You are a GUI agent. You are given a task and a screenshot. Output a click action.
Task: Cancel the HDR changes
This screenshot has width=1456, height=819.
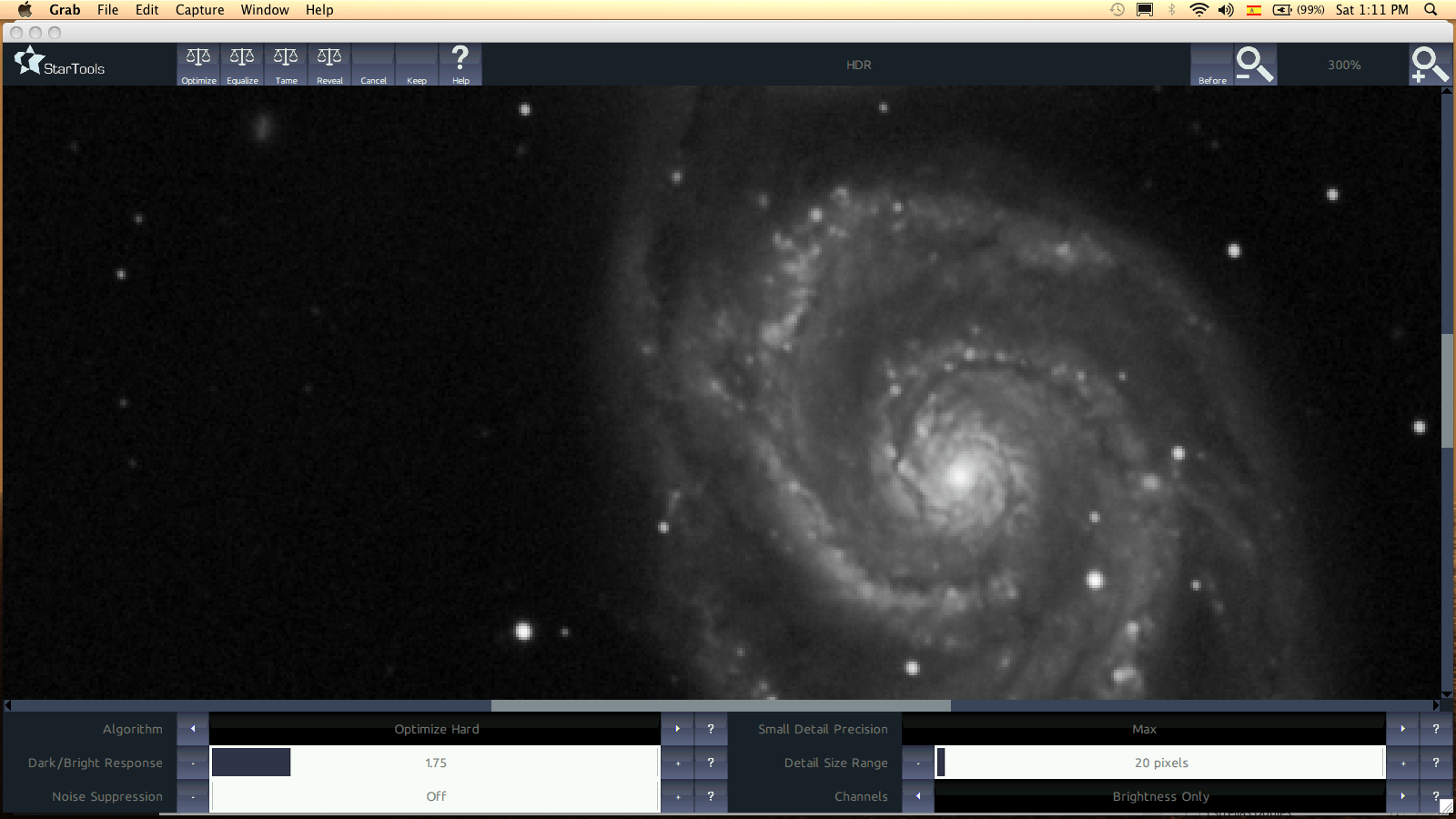coord(373,65)
